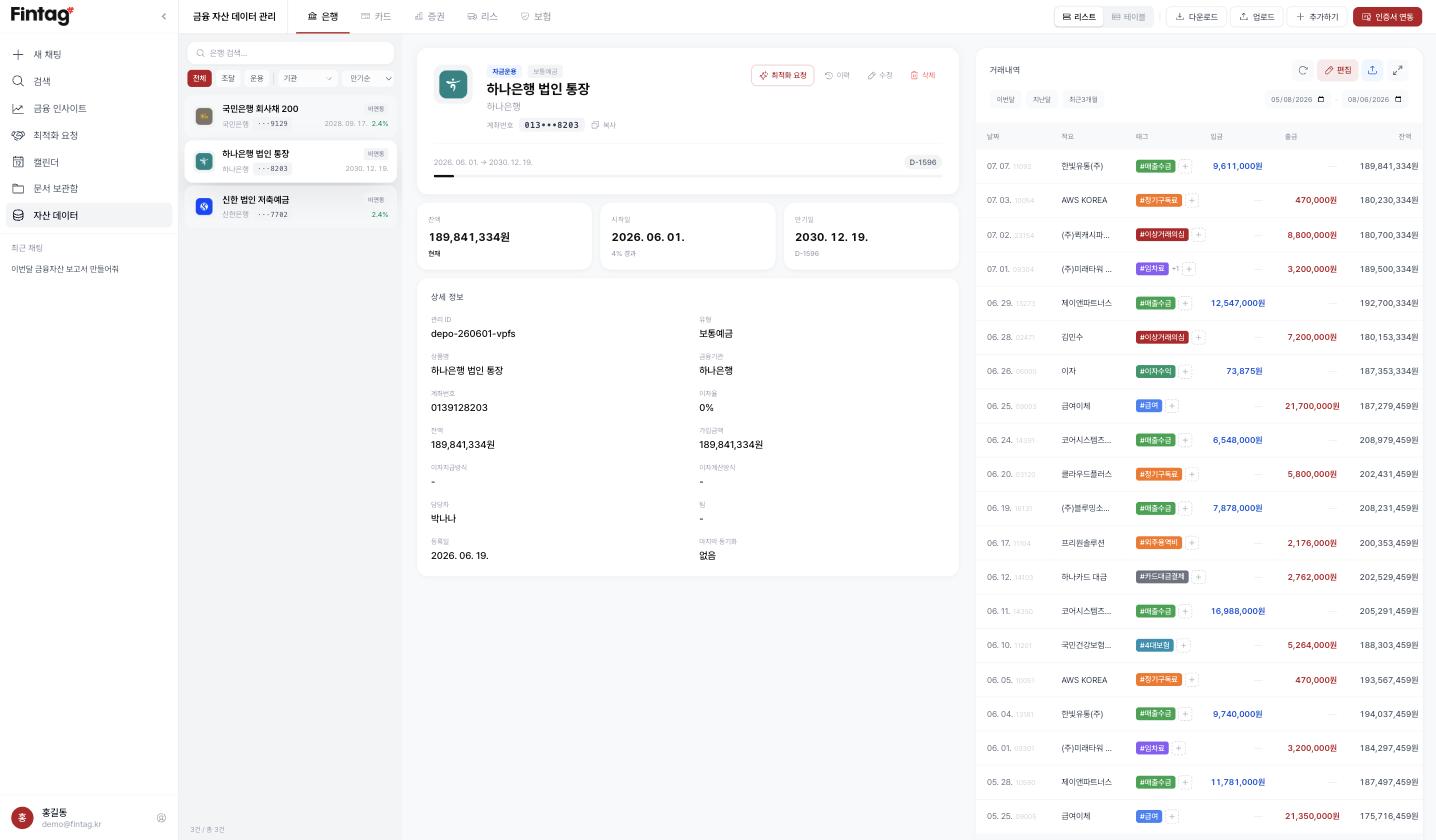Viewport: 1436px width, 840px height.
Task: Add a tag to the 프리원솔루션 row
Action: tap(1191, 543)
